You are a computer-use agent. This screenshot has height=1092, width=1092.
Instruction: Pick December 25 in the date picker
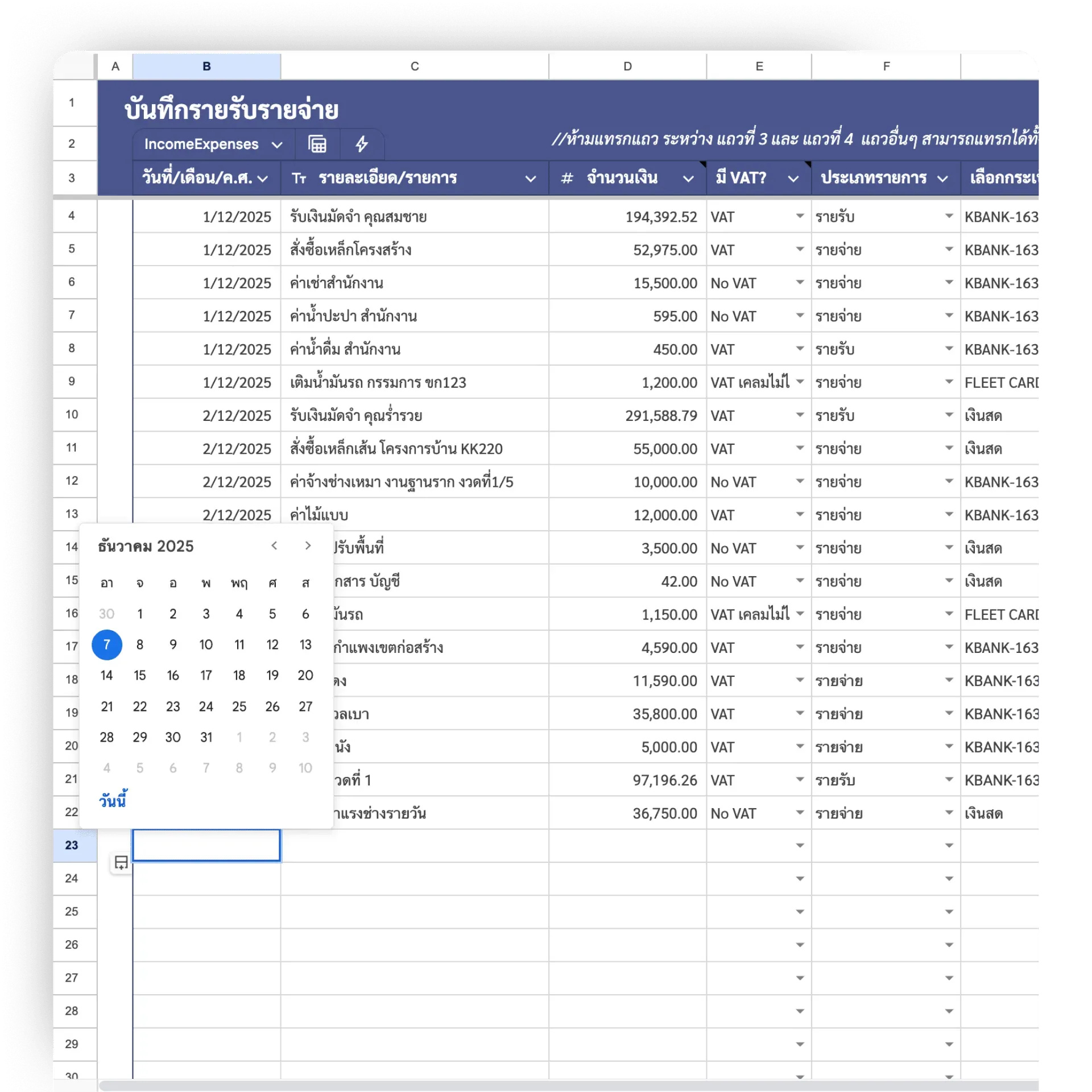pos(239,706)
